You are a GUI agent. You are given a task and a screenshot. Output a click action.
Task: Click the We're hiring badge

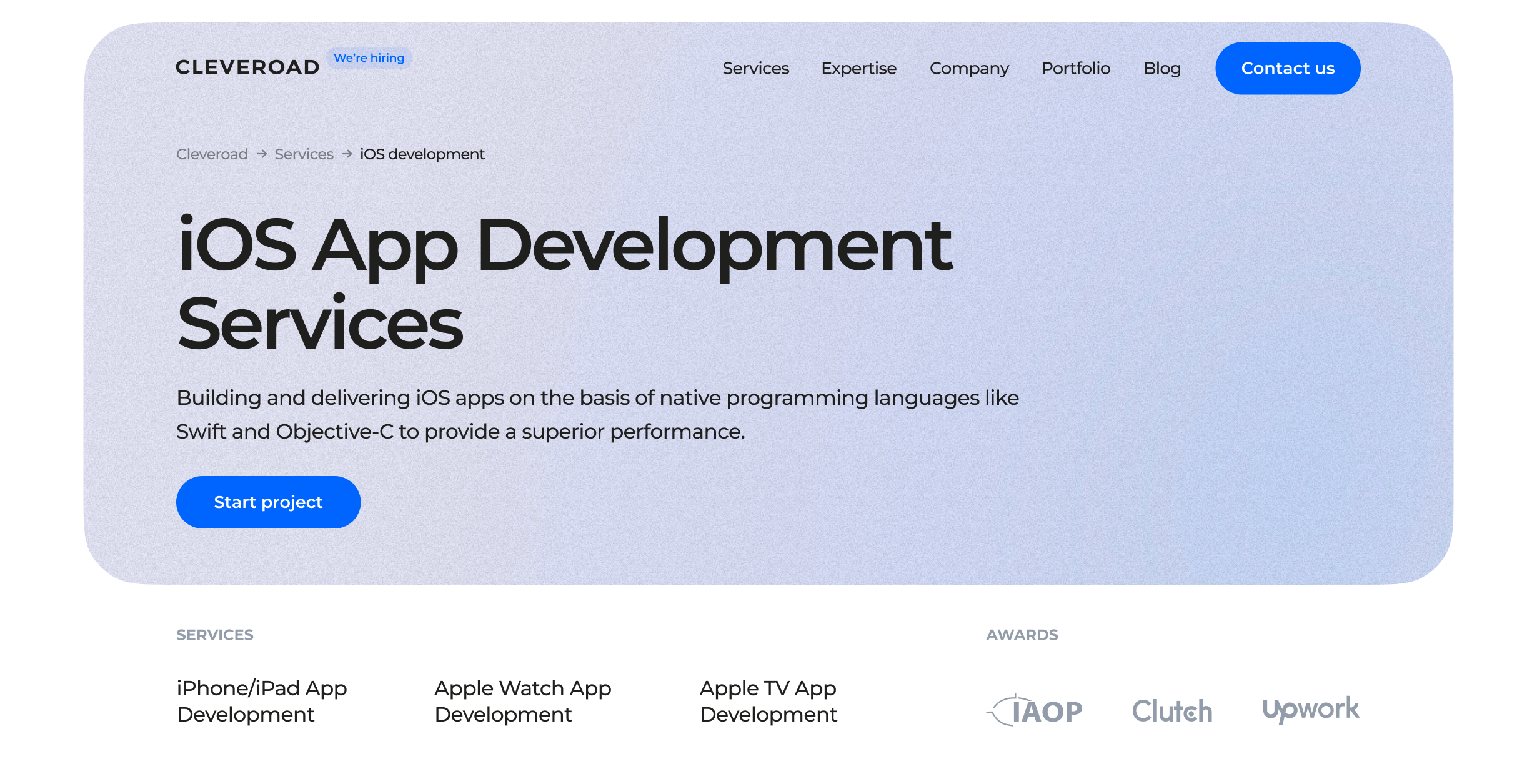tap(369, 57)
